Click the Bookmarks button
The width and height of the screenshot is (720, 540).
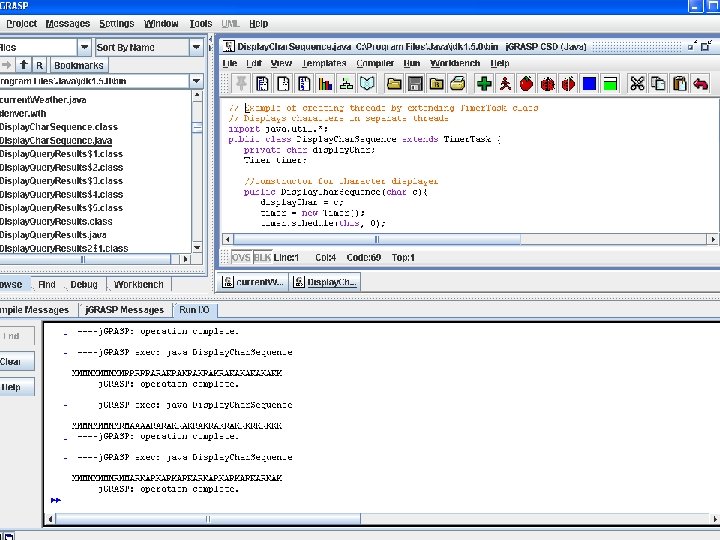pyautogui.click(x=78, y=65)
